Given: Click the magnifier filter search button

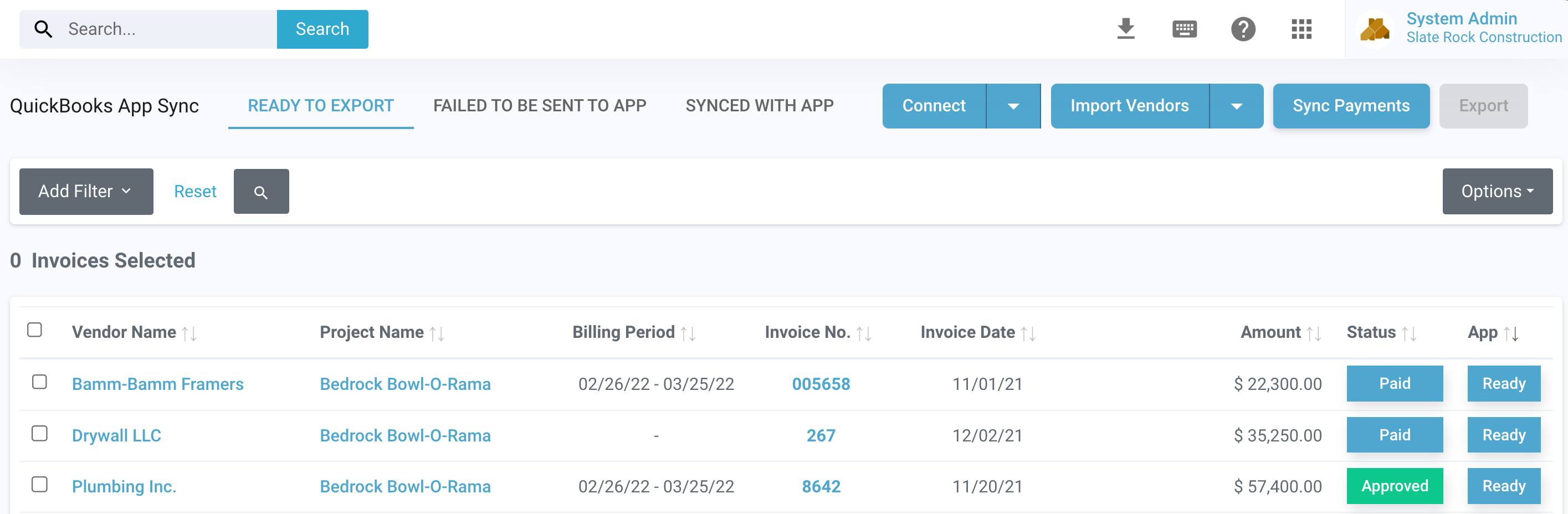Looking at the screenshot, I should point(260,192).
